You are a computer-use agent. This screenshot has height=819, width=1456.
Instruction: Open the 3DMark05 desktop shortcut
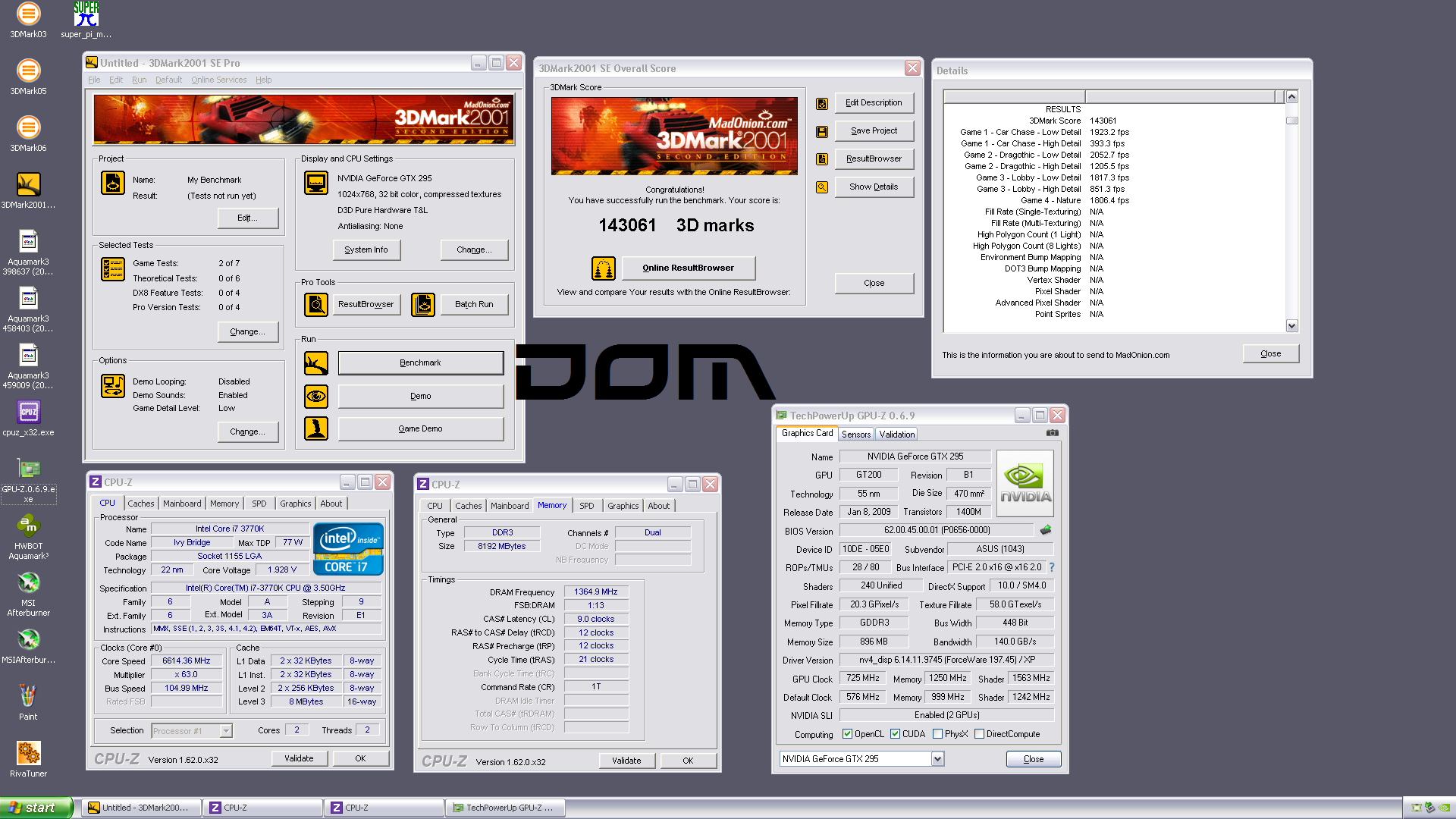28,77
